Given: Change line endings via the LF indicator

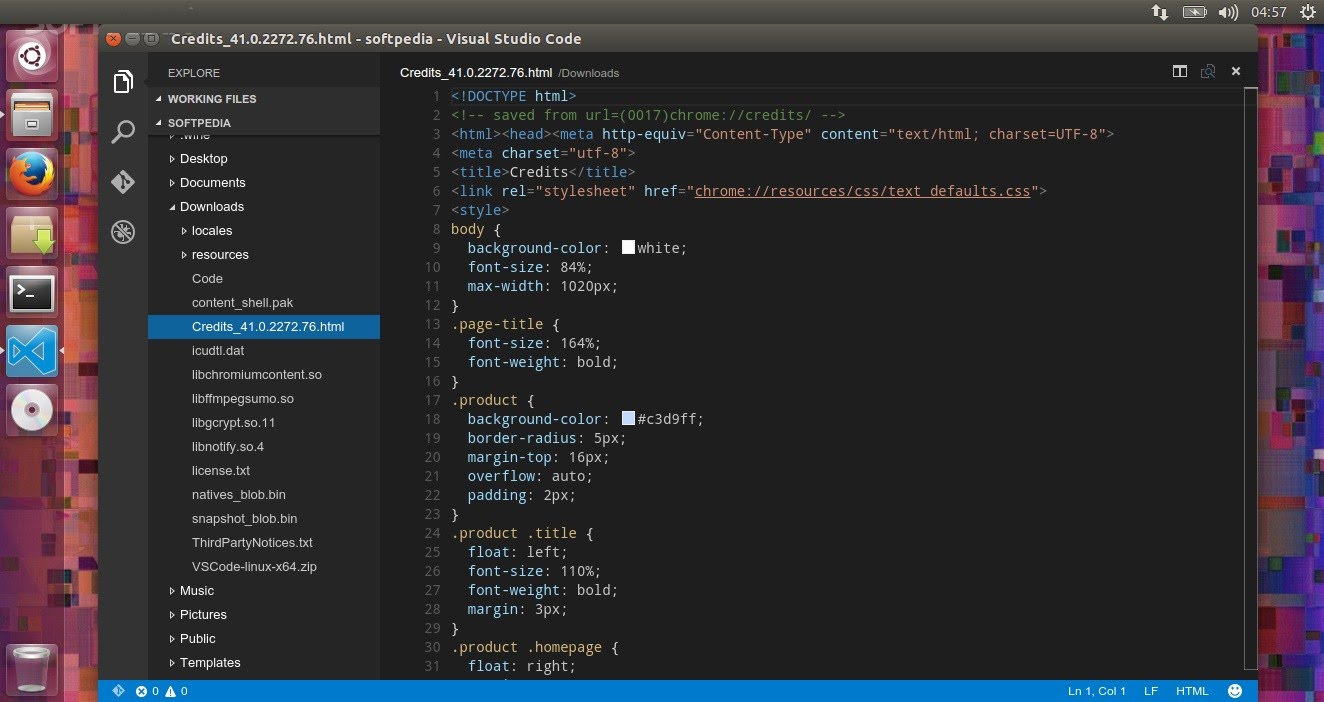Looking at the screenshot, I should point(1151,691).
